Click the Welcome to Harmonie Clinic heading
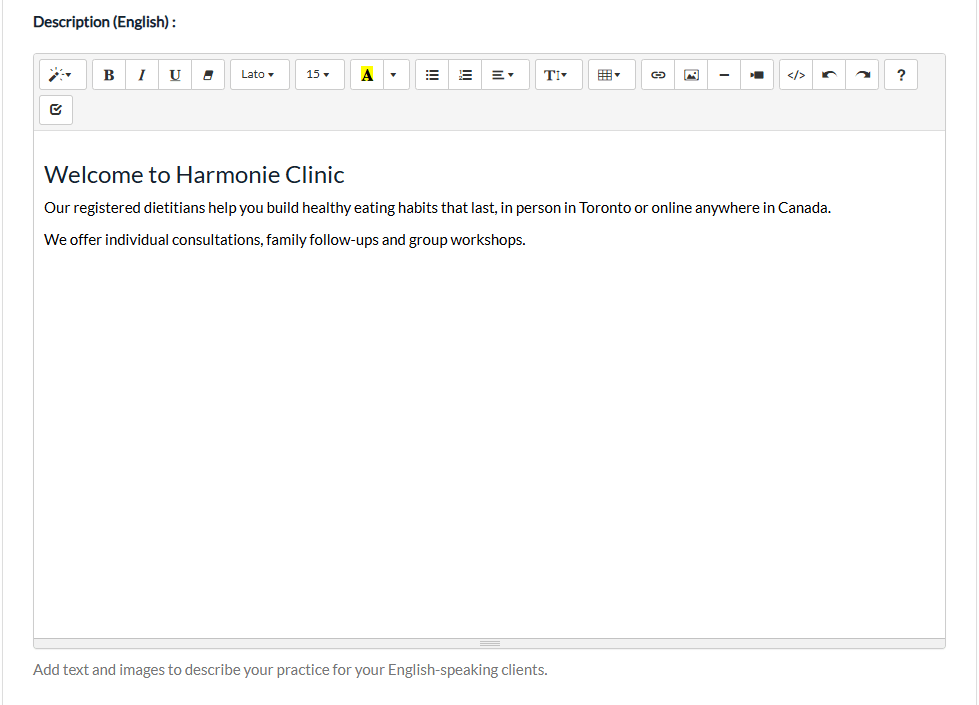The width and height of the screenshot is (979, 705). point(194,175)
